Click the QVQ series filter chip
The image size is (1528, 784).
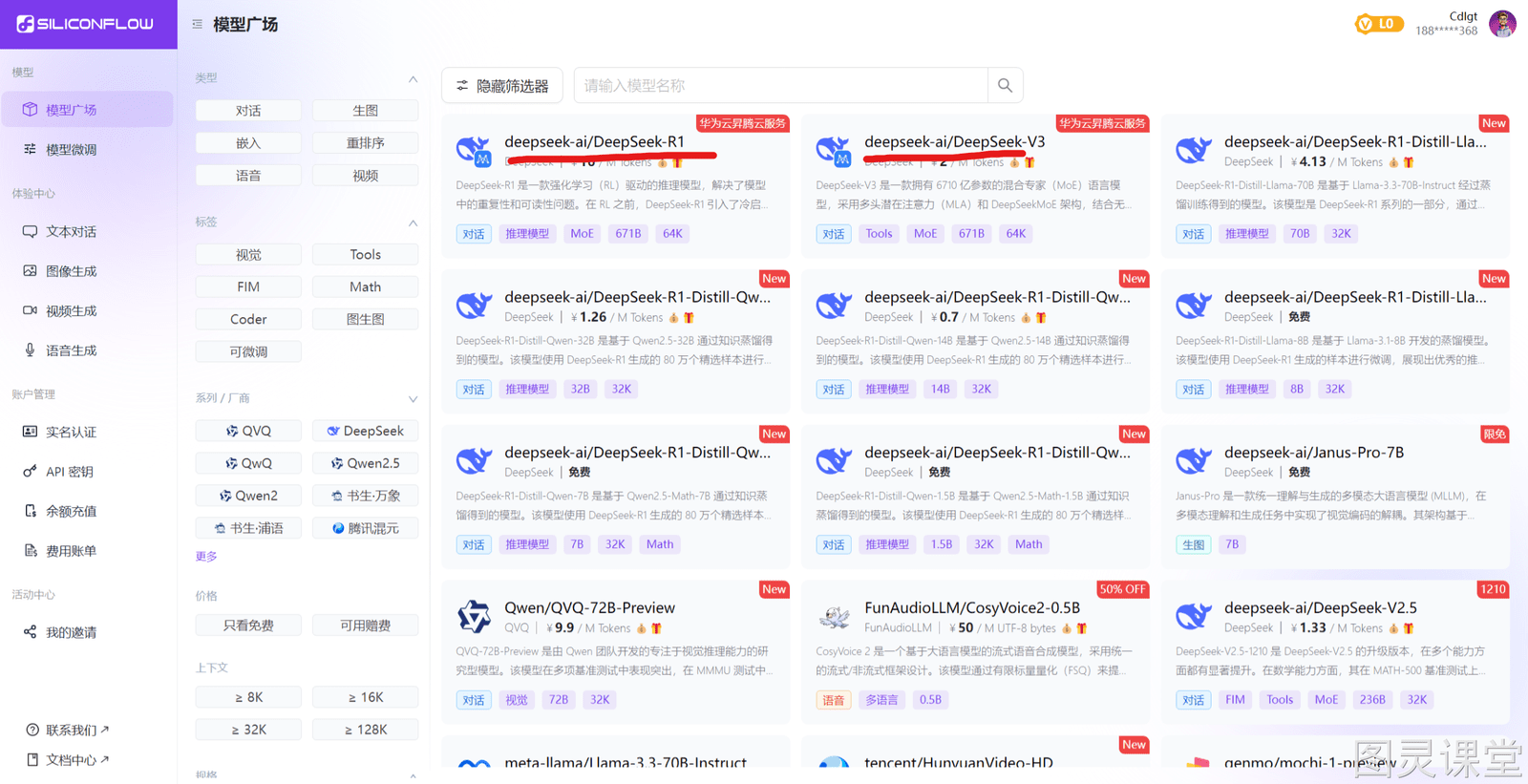click(x=248, y=432)
